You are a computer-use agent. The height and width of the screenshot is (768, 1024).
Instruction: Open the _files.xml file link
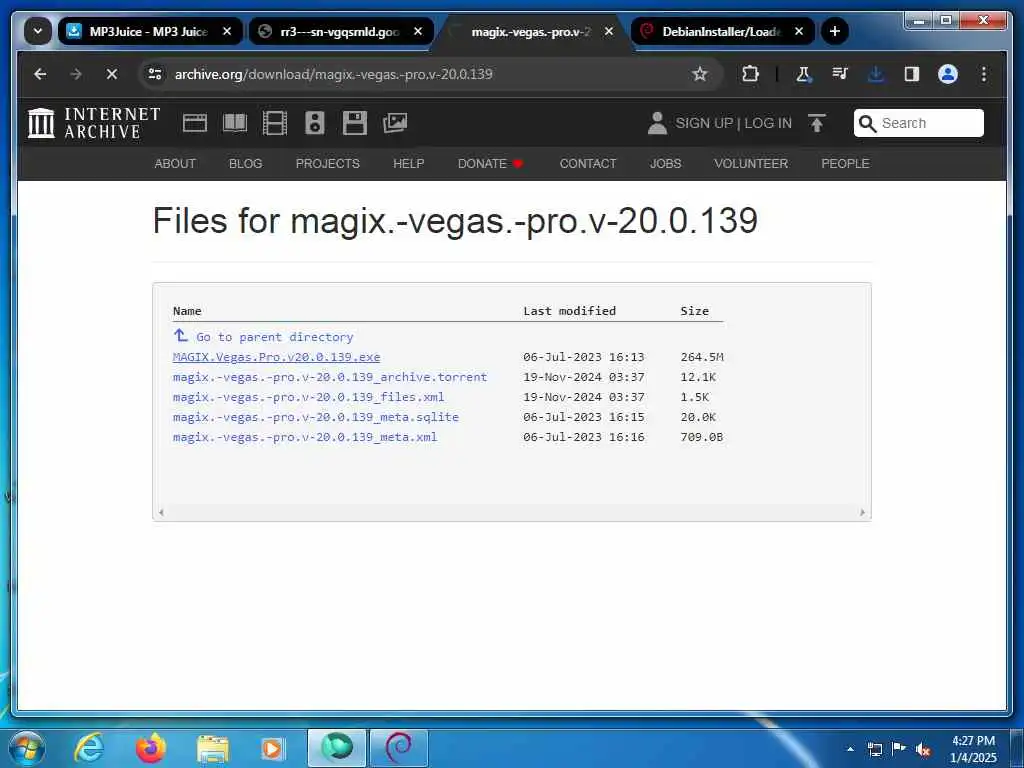308,397
